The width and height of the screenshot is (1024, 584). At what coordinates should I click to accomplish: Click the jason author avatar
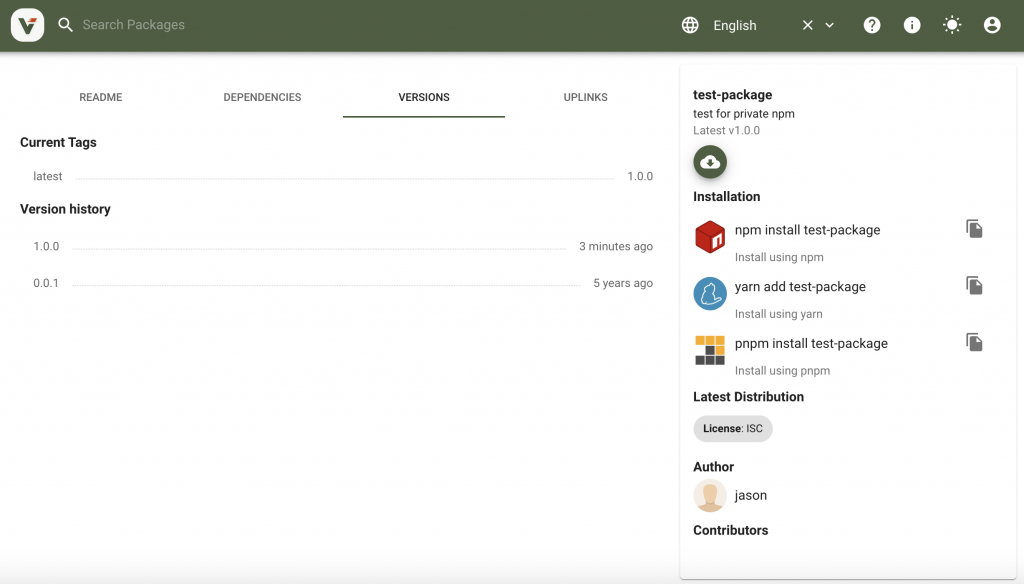pyautogui.click(x=710, y=495)
